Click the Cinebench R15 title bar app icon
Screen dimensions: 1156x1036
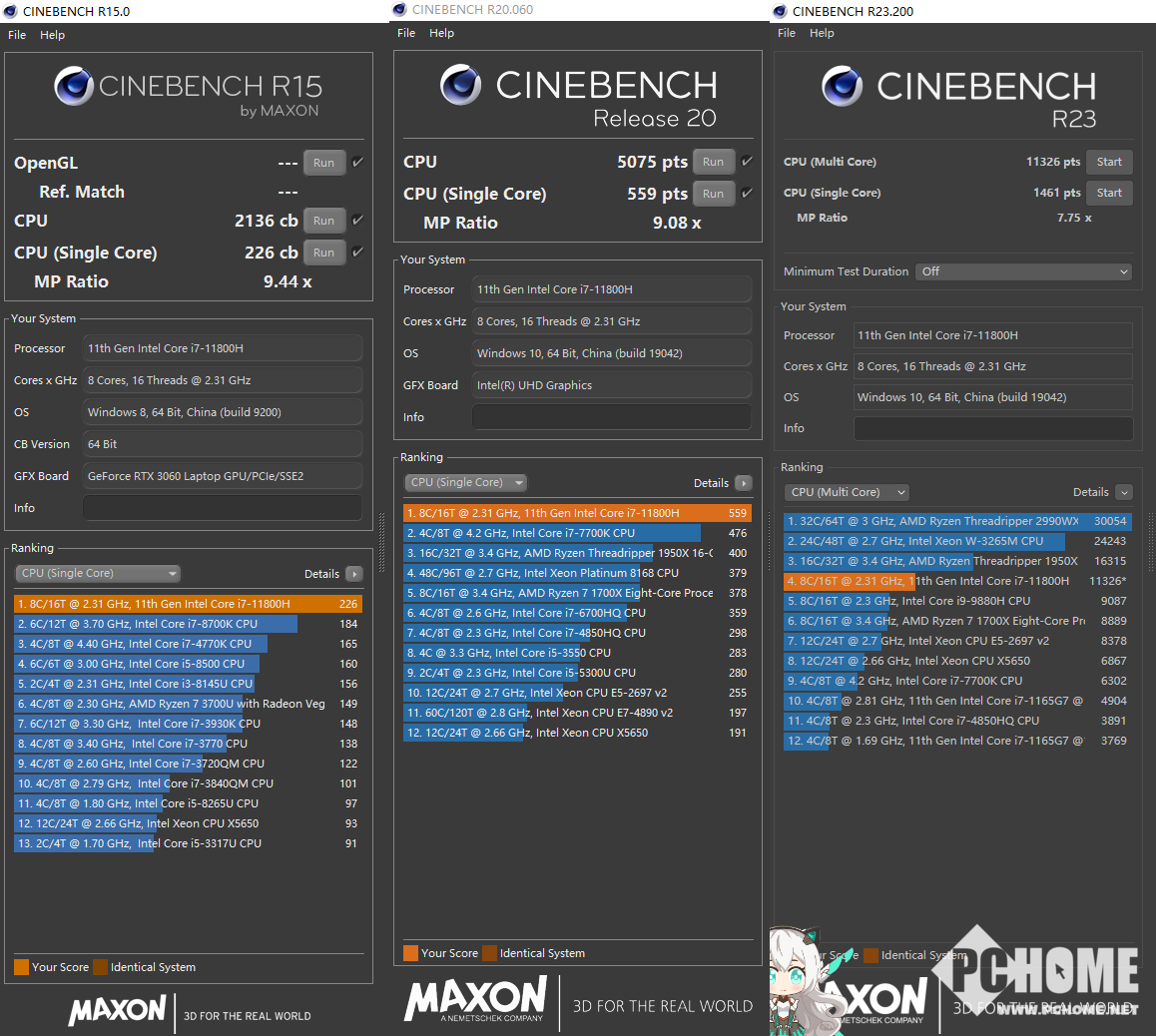pos(11,11)
